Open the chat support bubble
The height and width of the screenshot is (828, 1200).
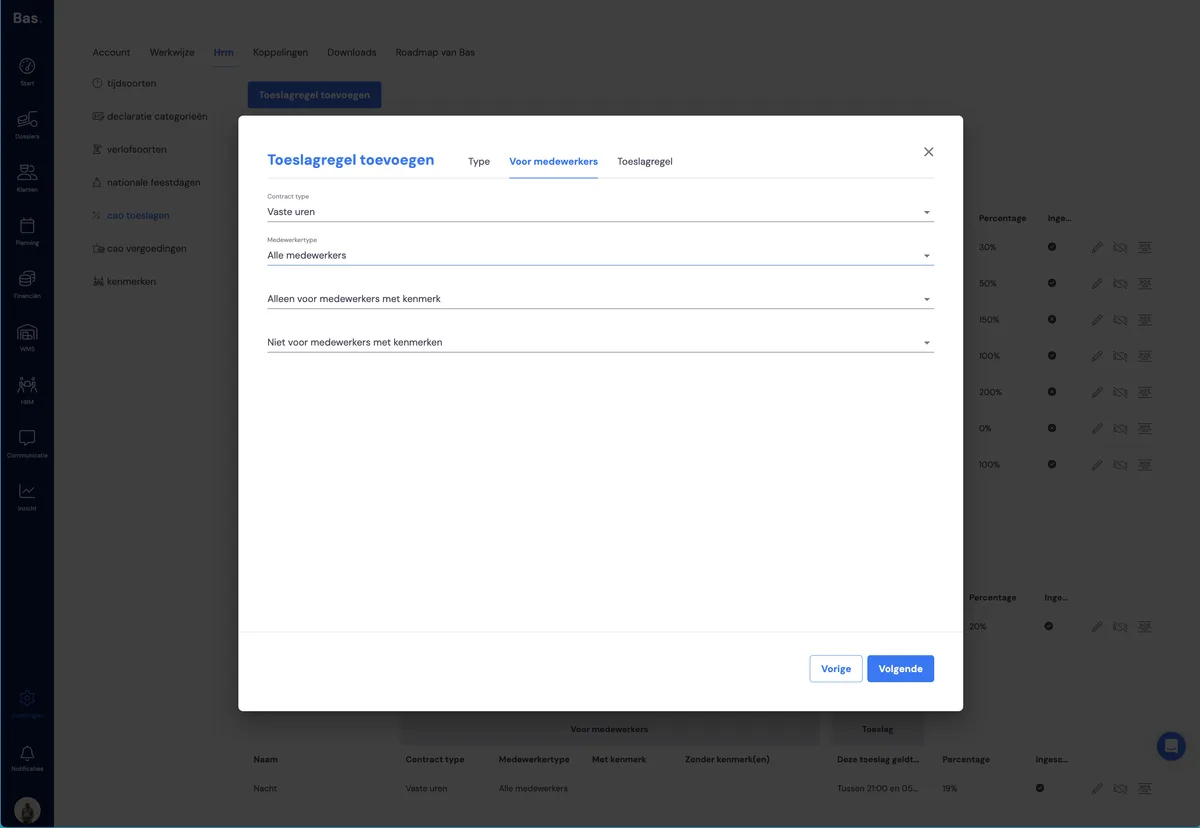[x=1171, y=746]
